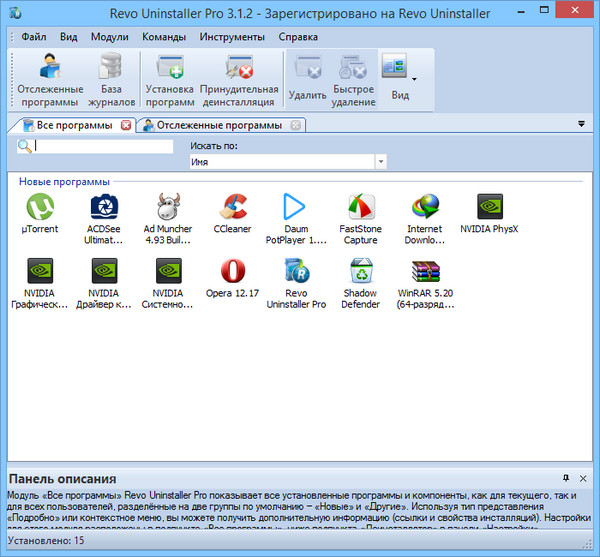Click the Установка программ toolbar icon
Screen dimensions: 600x557
170,80
